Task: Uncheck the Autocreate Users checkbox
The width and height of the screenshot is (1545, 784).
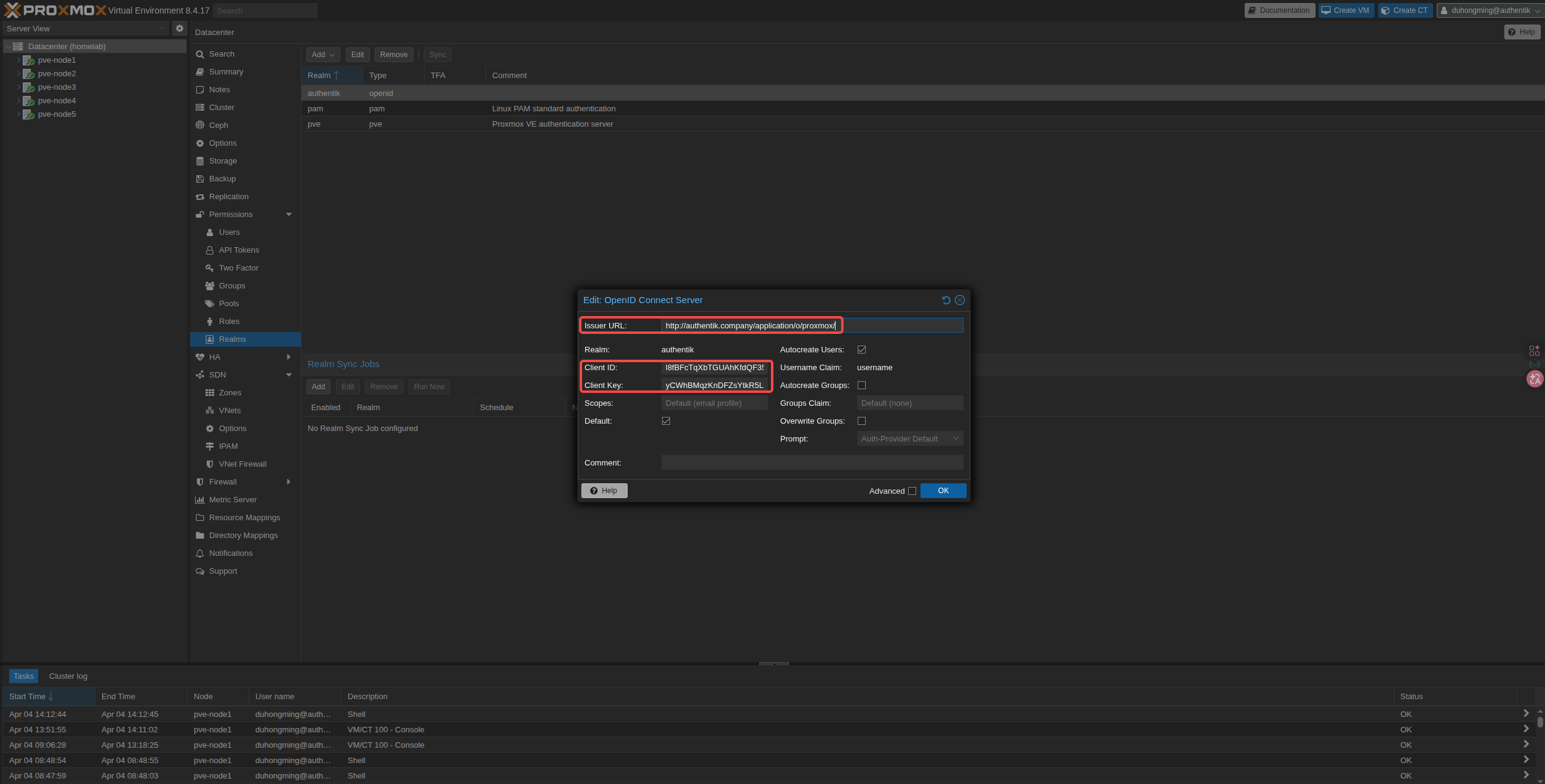Action: [861, 350]
